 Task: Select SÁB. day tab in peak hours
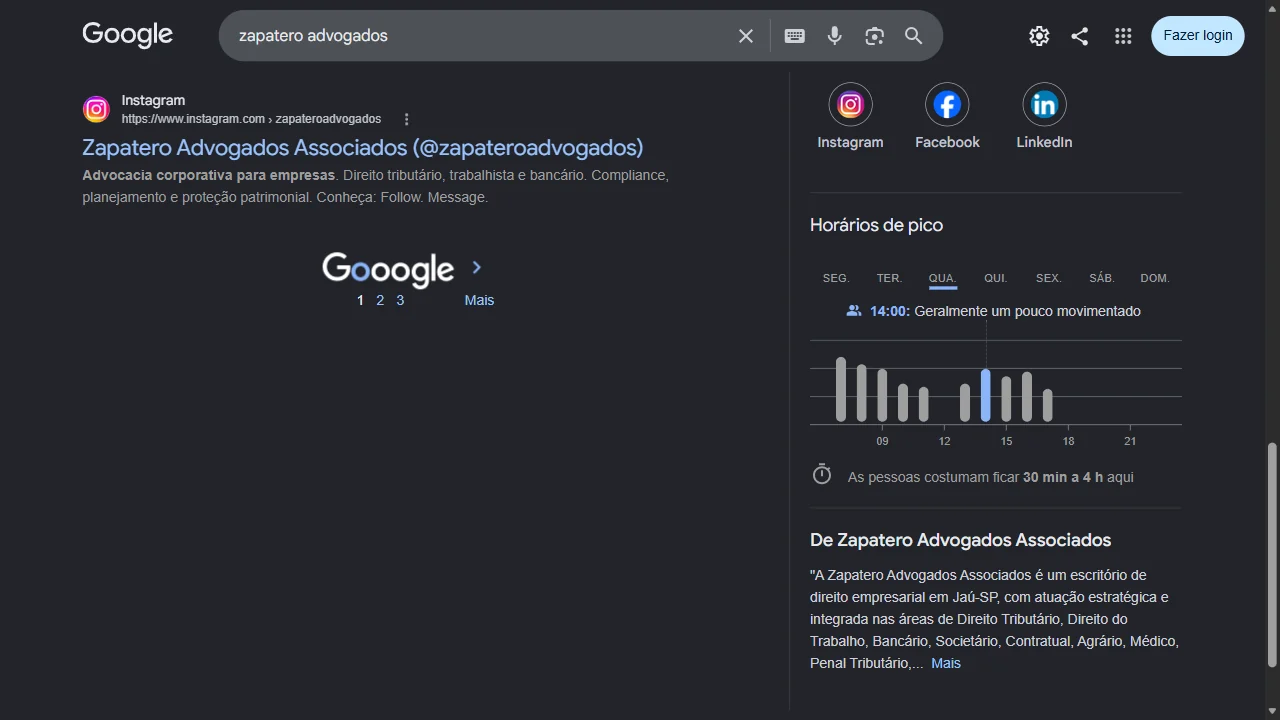click(1101, 278)
